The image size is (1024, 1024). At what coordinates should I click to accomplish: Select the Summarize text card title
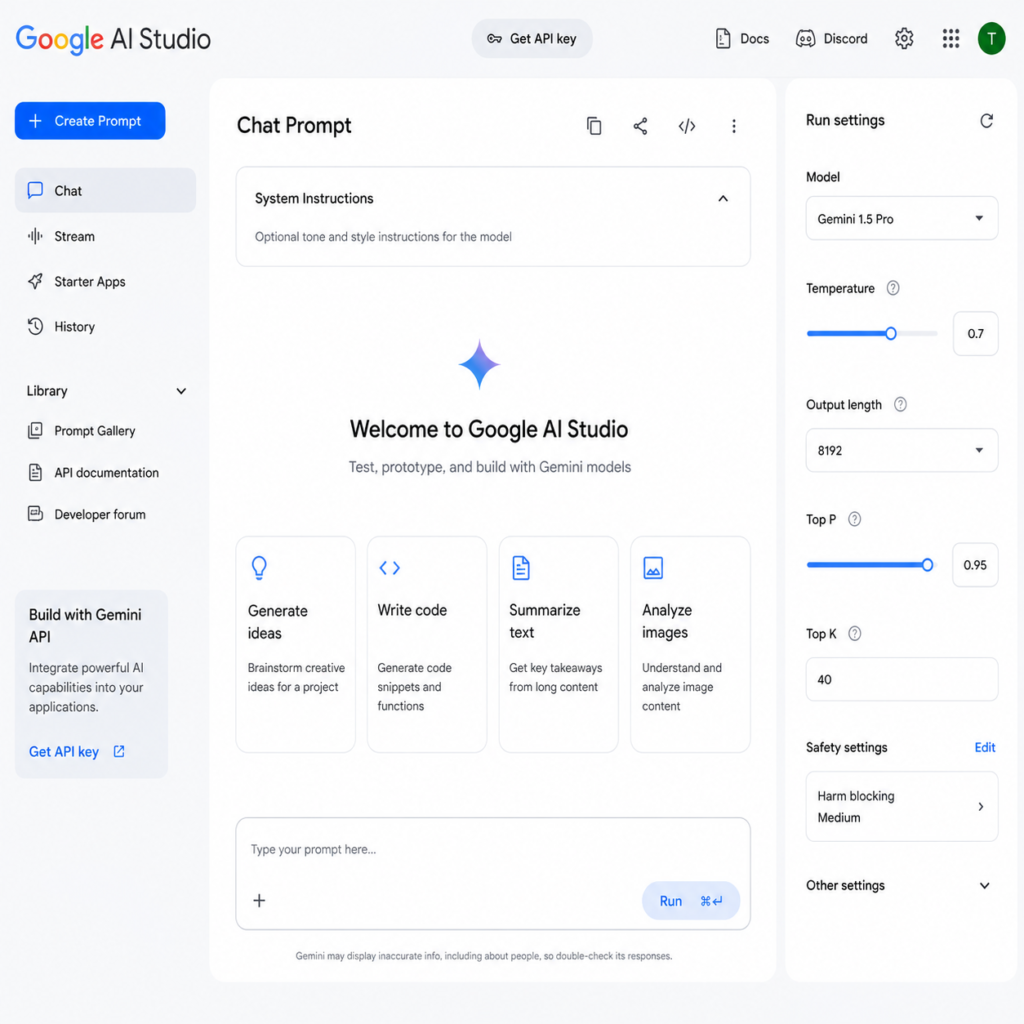coord(545,621)
